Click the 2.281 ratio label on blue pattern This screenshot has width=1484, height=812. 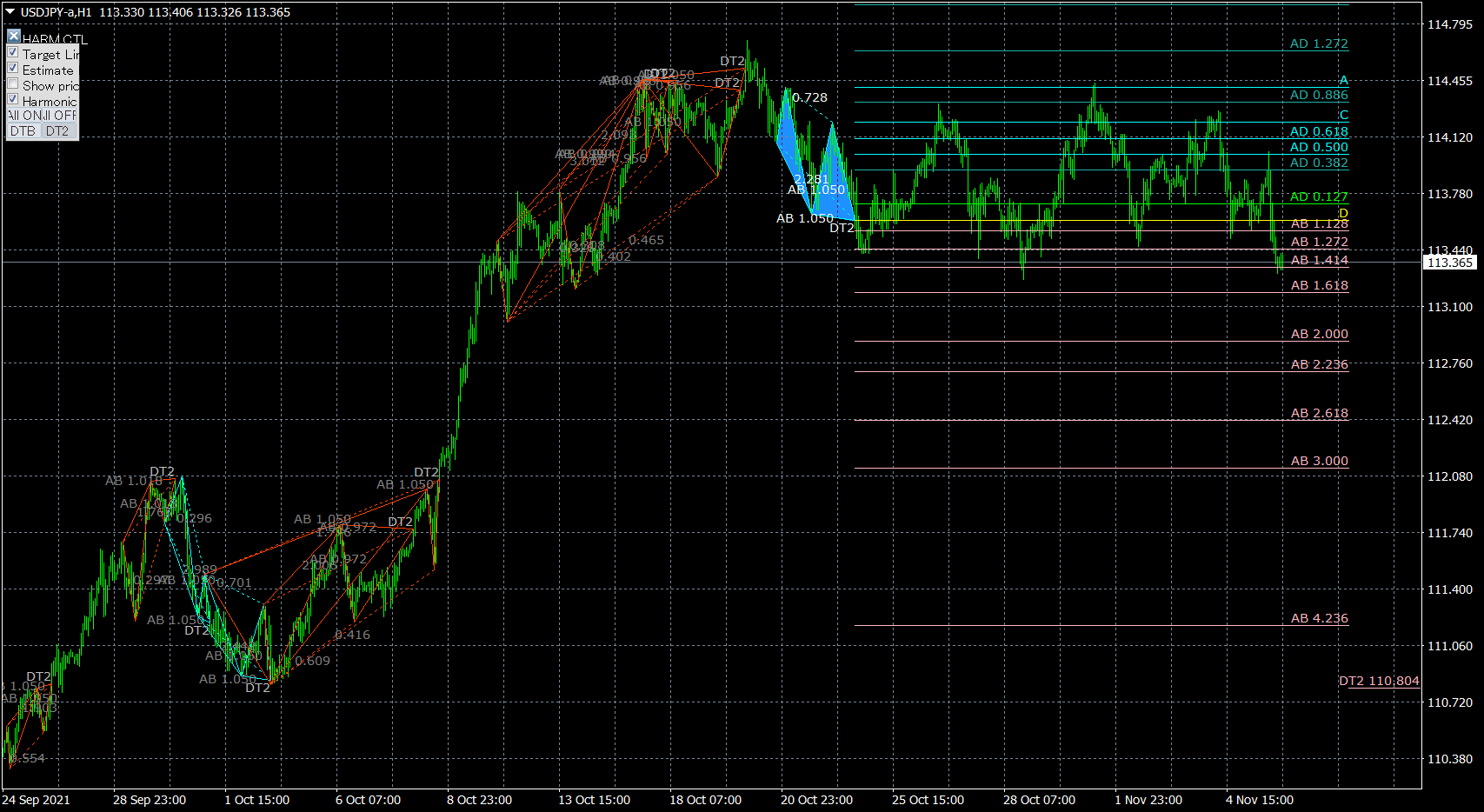click(811, 179)
